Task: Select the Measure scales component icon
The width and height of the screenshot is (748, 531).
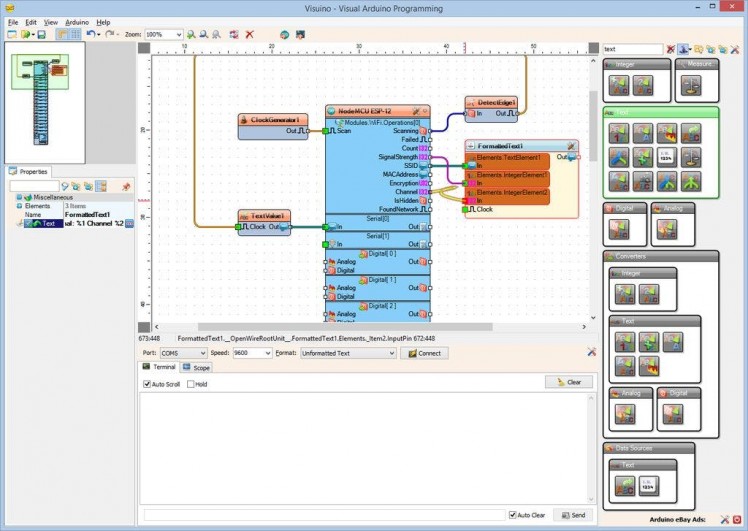Action: pos(691,86)
